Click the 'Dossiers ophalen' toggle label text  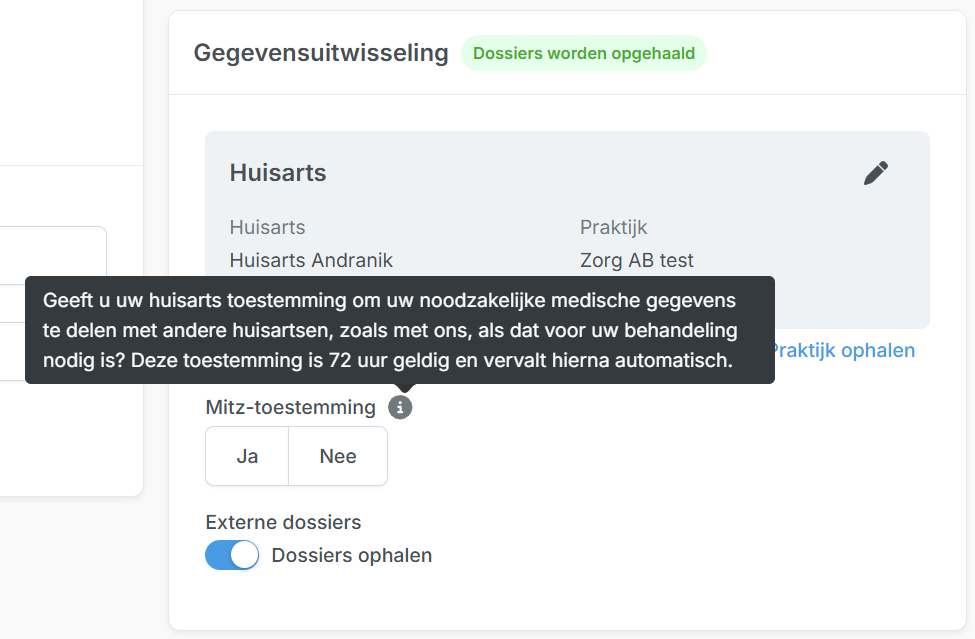point(352,555)
